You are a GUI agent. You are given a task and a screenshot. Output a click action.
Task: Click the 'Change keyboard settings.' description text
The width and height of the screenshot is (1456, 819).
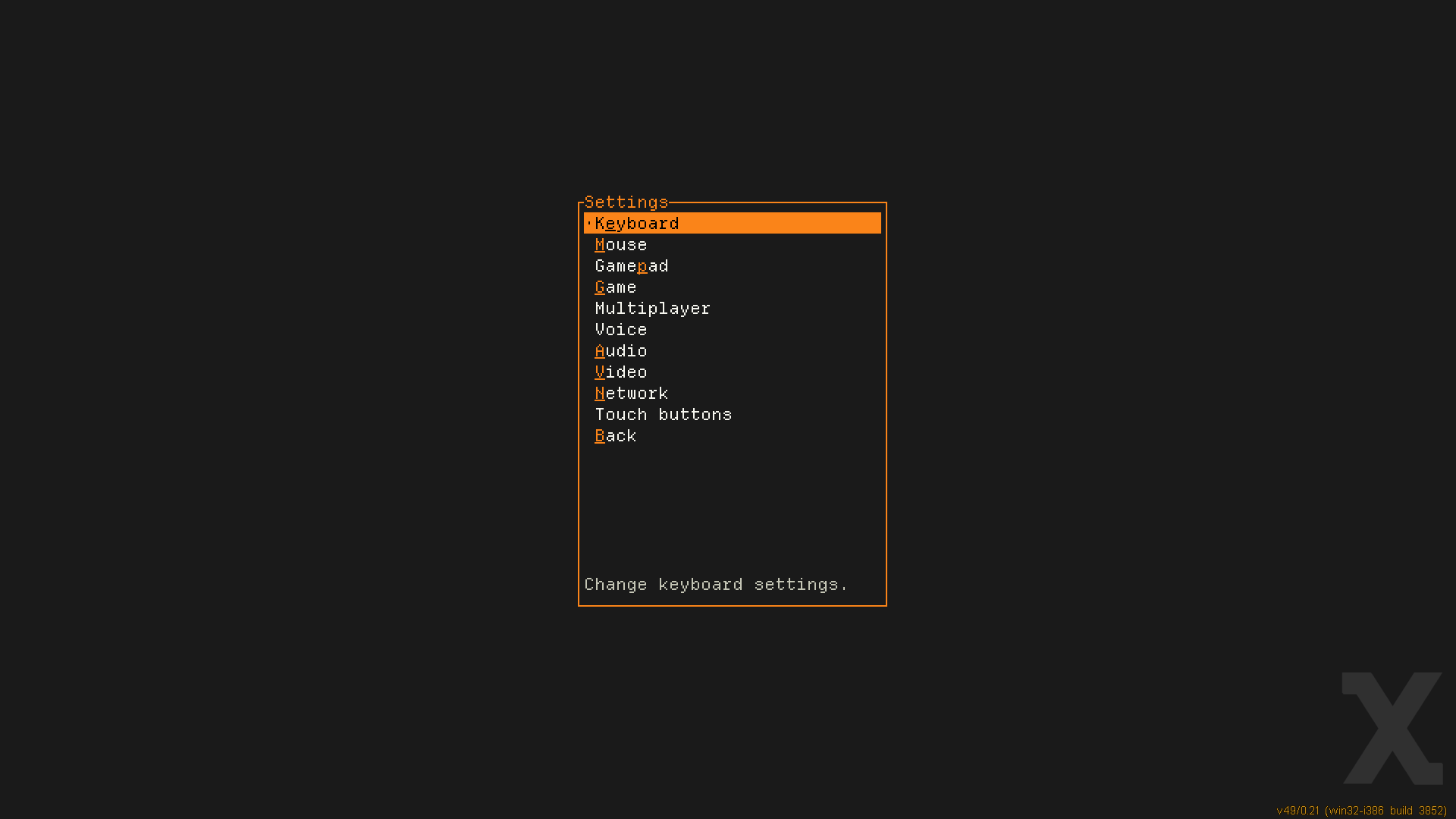(x=716, y=585)
